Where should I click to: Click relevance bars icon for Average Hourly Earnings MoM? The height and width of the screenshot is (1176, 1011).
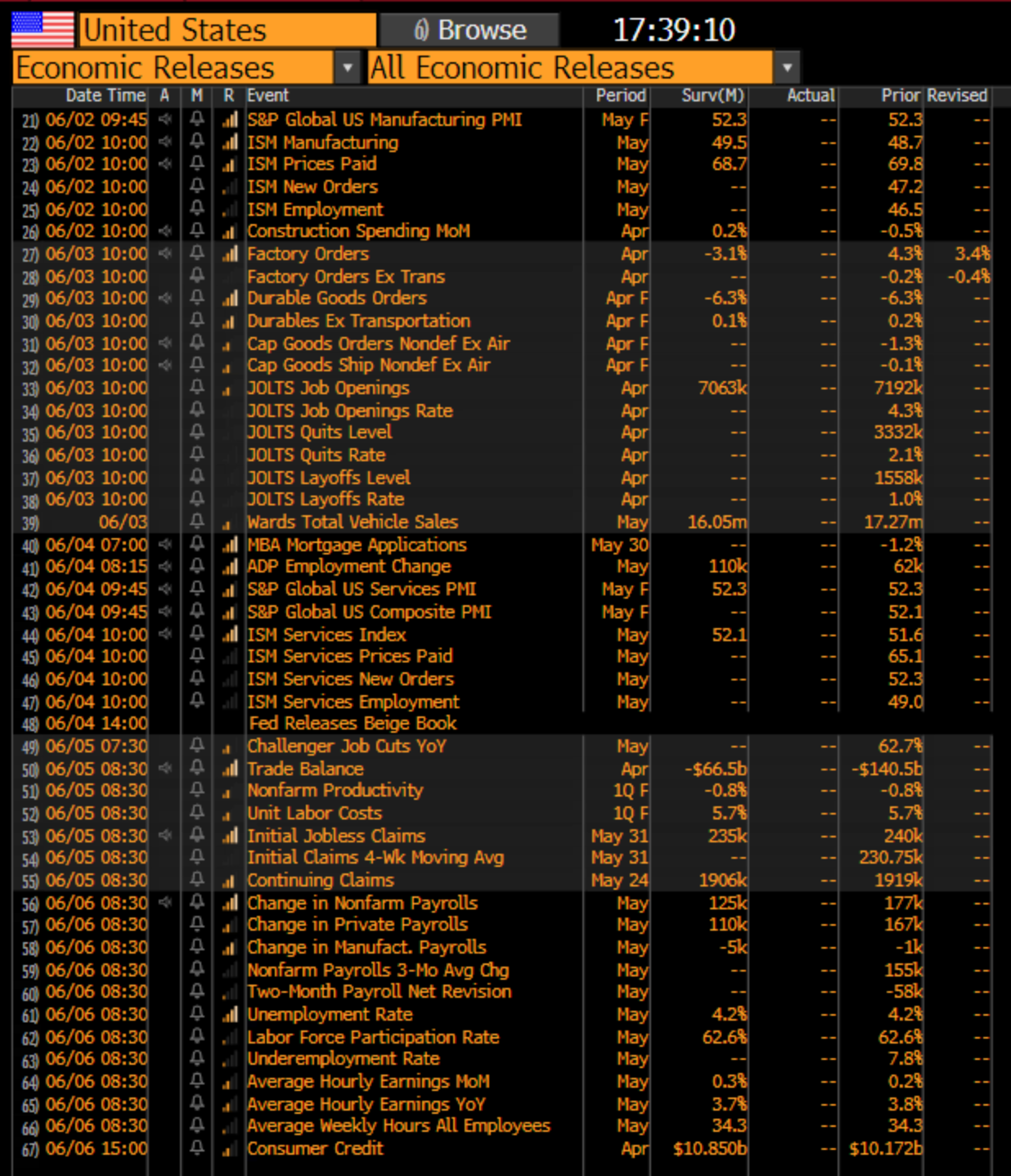[x=230, y=1082]
